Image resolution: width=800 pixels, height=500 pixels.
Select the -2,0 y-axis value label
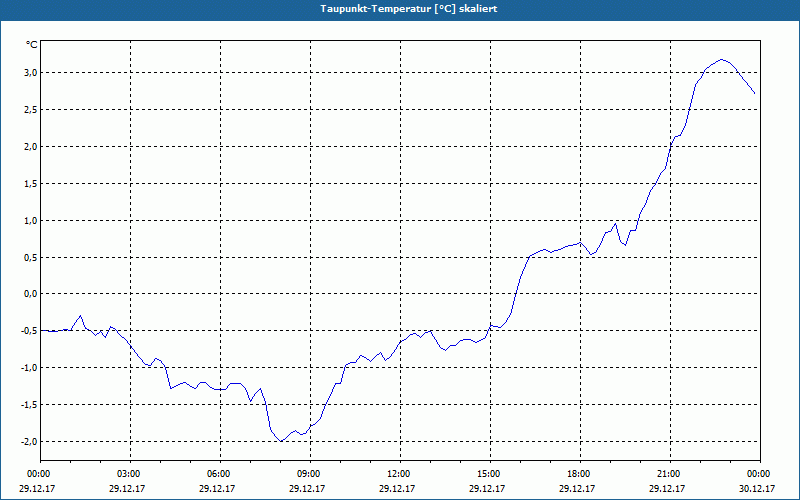[x=30, y=441]
